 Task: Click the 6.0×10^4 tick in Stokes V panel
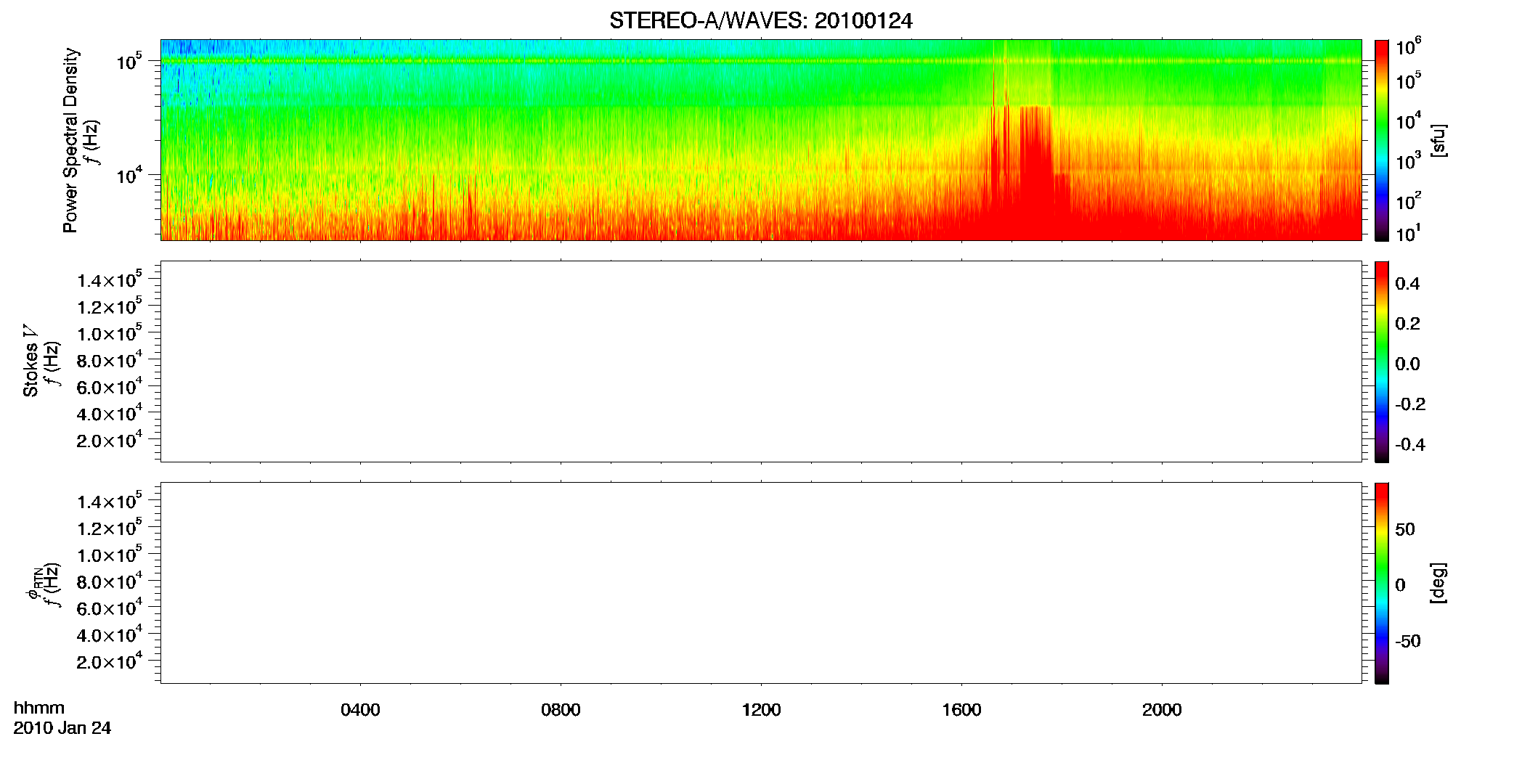[110, 386]
